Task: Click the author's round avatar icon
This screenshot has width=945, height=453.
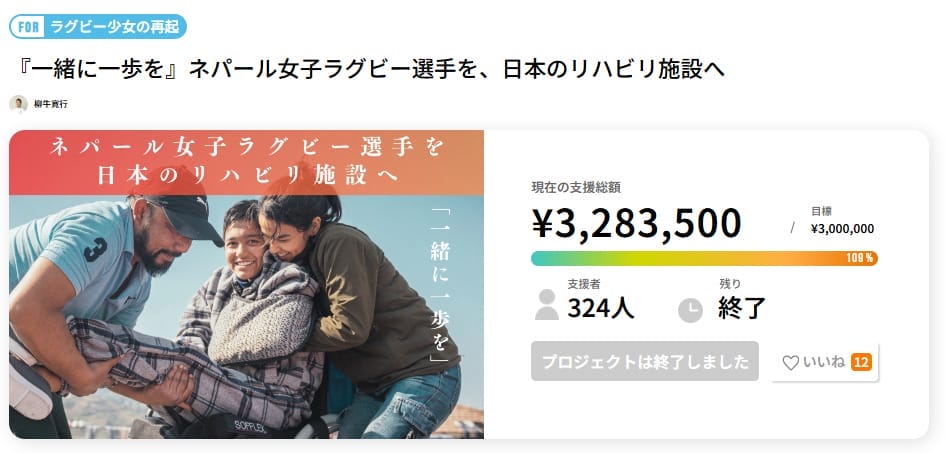Action: click(18, 104)
